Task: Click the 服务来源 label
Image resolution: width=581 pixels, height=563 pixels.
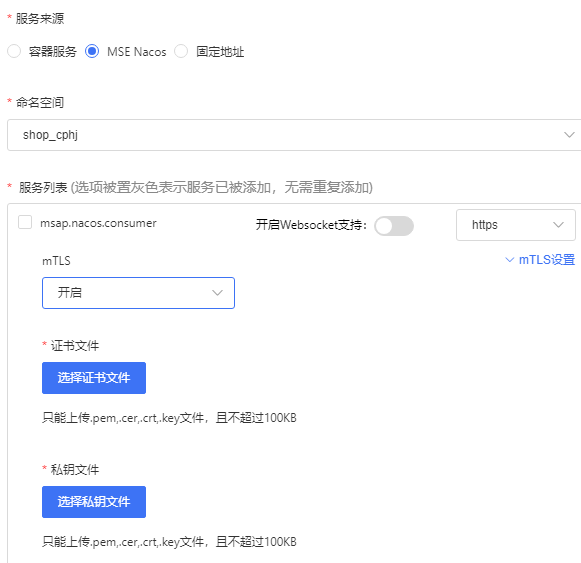Action: (x=40, y=19)
